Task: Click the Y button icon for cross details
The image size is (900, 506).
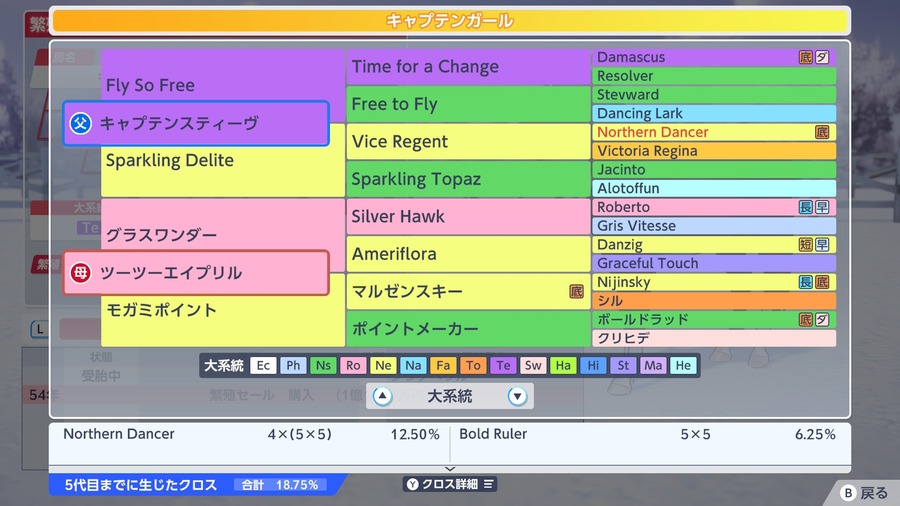Action: click(413, 484)
